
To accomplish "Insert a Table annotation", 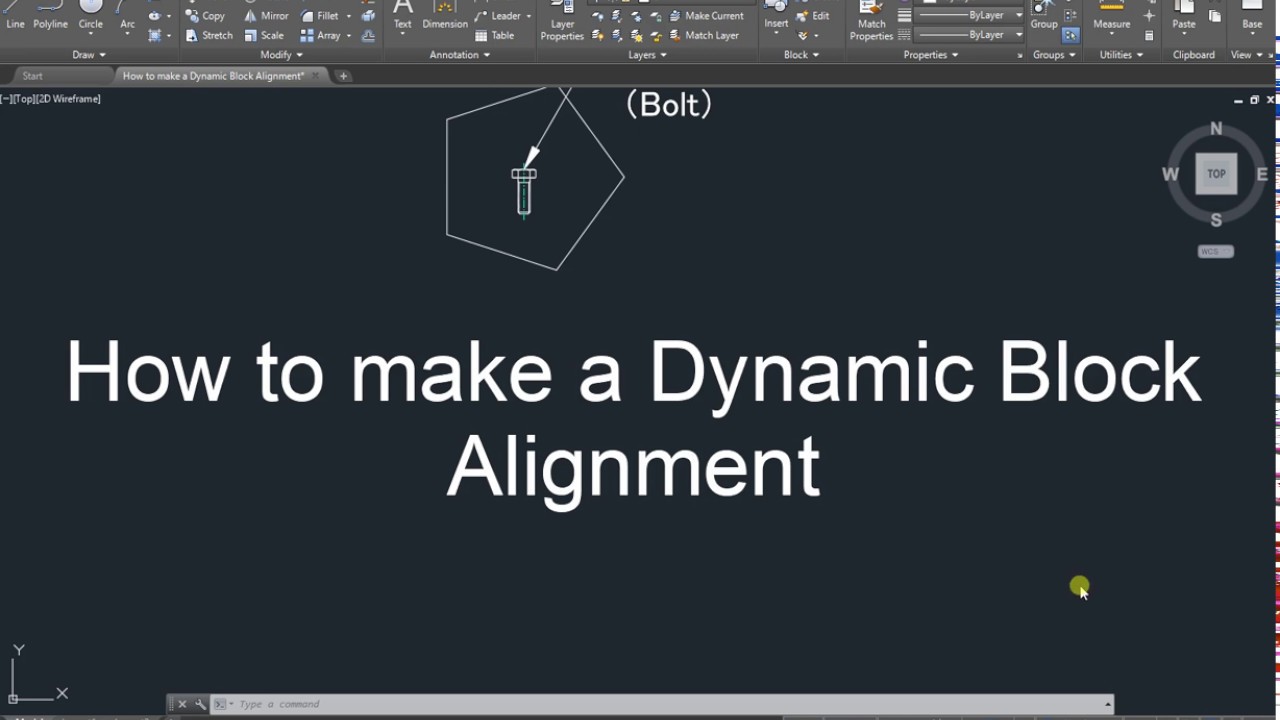I will tap(495, 35).
